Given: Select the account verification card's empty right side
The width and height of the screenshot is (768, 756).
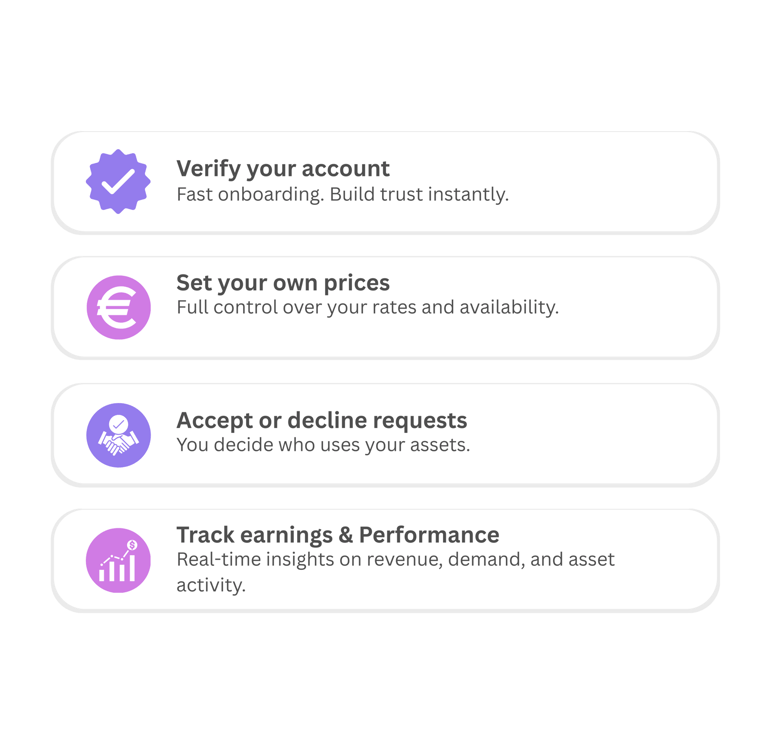Looking at the screenshot, I should tap(620, 182).
